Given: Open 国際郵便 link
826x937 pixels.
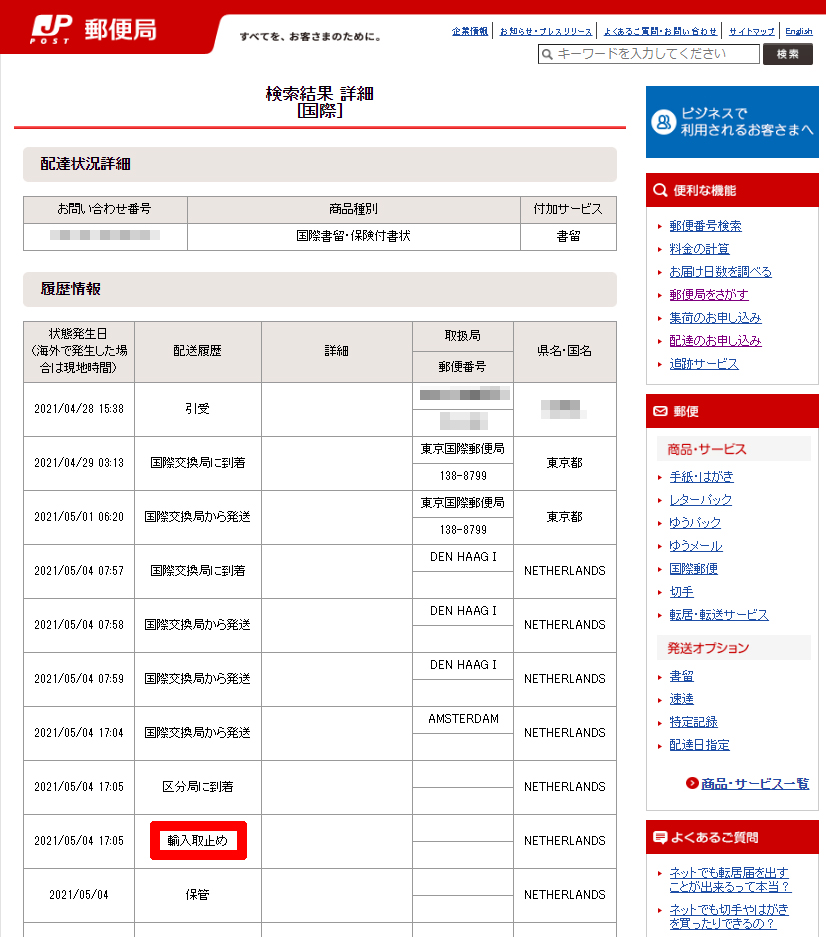Looking at the screenshot, I should tap(693, 569).
